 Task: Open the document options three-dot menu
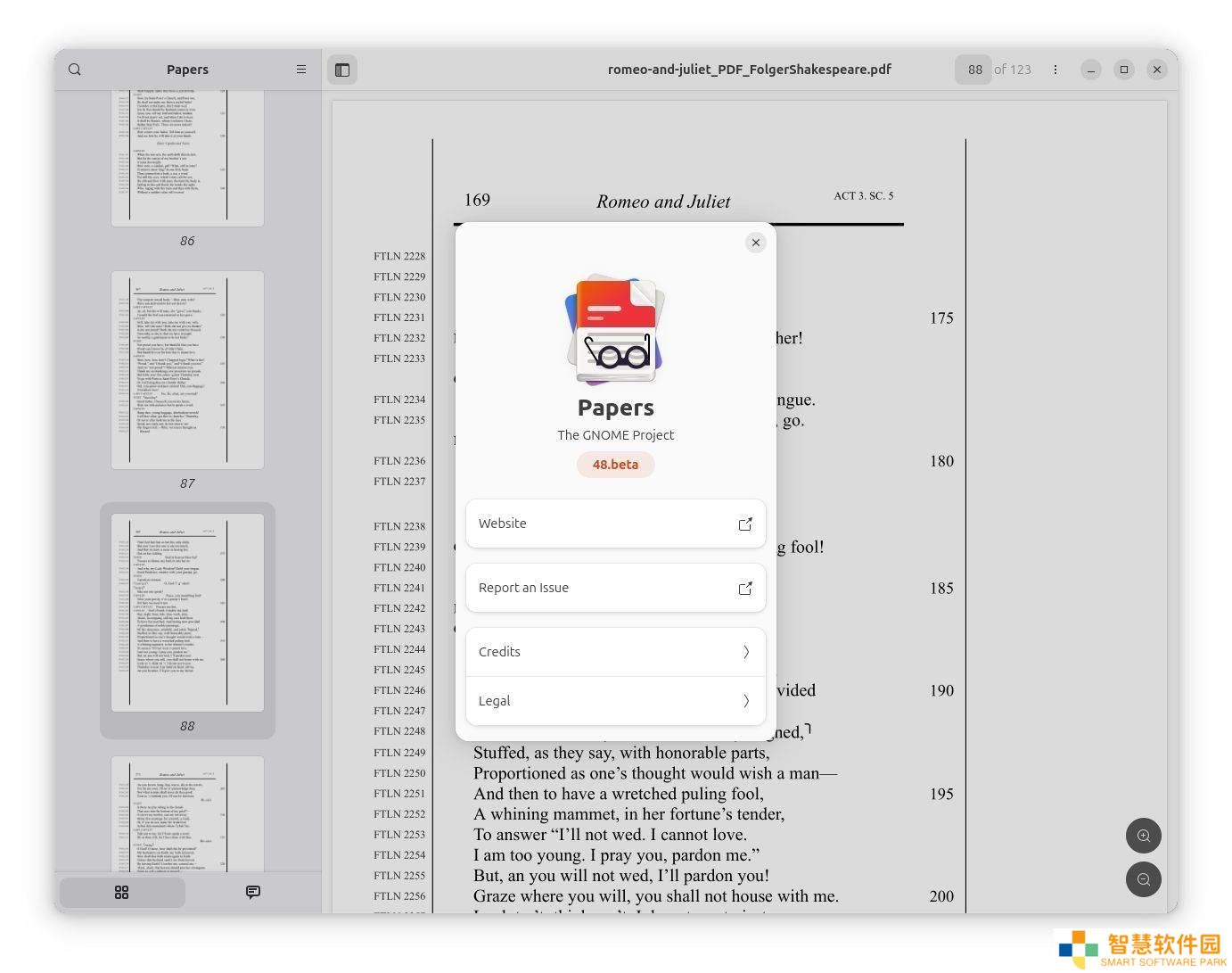coord(1055,70)
